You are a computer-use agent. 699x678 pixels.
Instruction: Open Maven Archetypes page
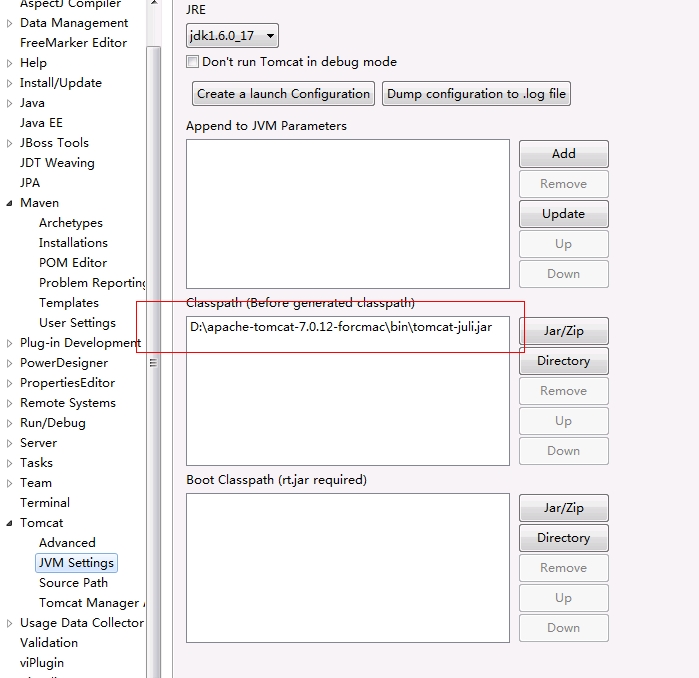[71, 223]
